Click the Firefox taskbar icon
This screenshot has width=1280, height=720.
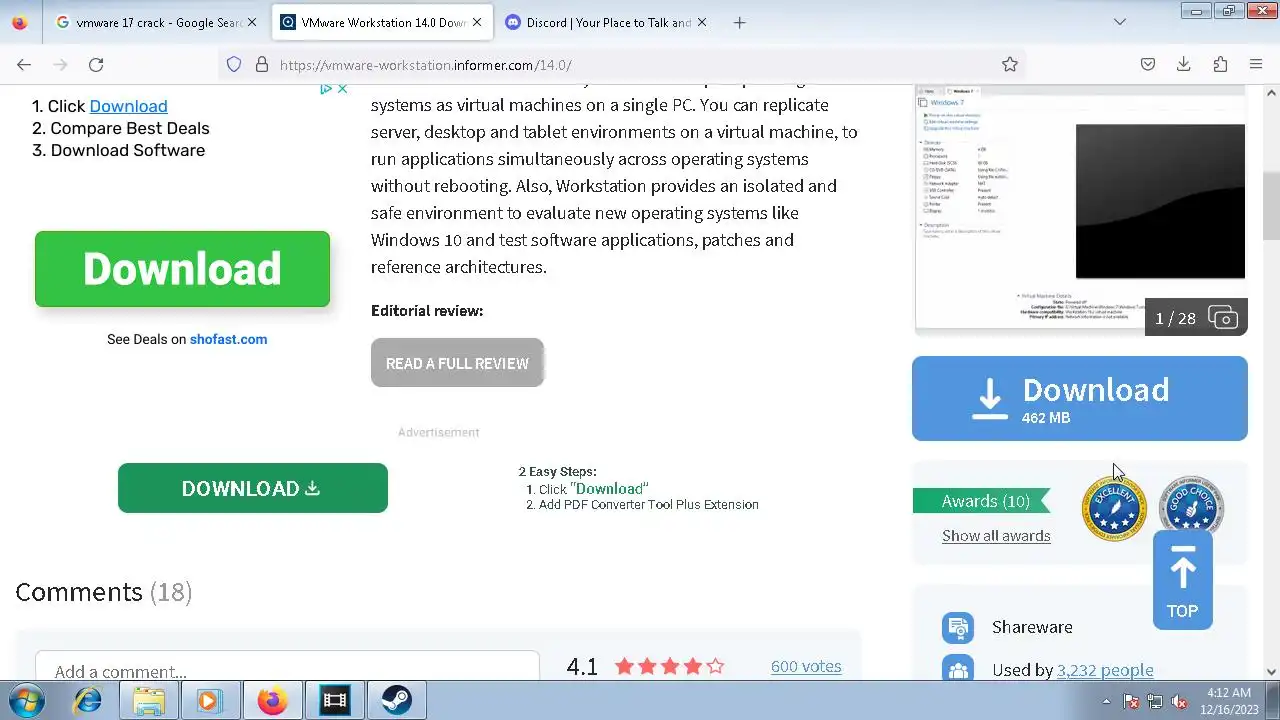pyautogui.click(x=272, y=701)
